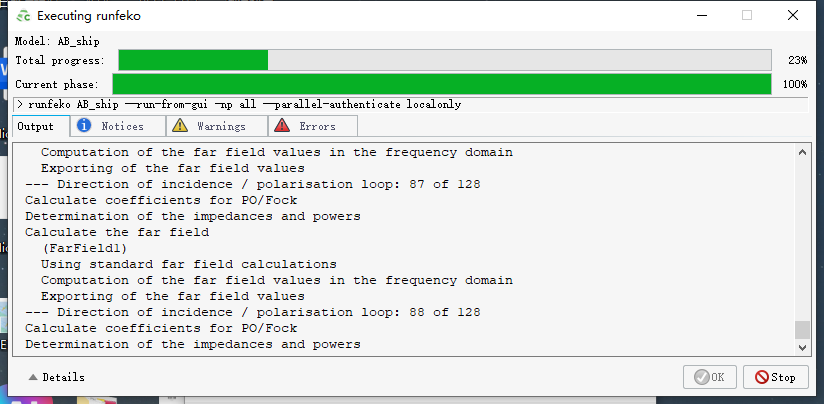Image resolution: width=824 pixels, height=404 pixels.
Task: Stop the runfeko execution
Action: point(776,377)
